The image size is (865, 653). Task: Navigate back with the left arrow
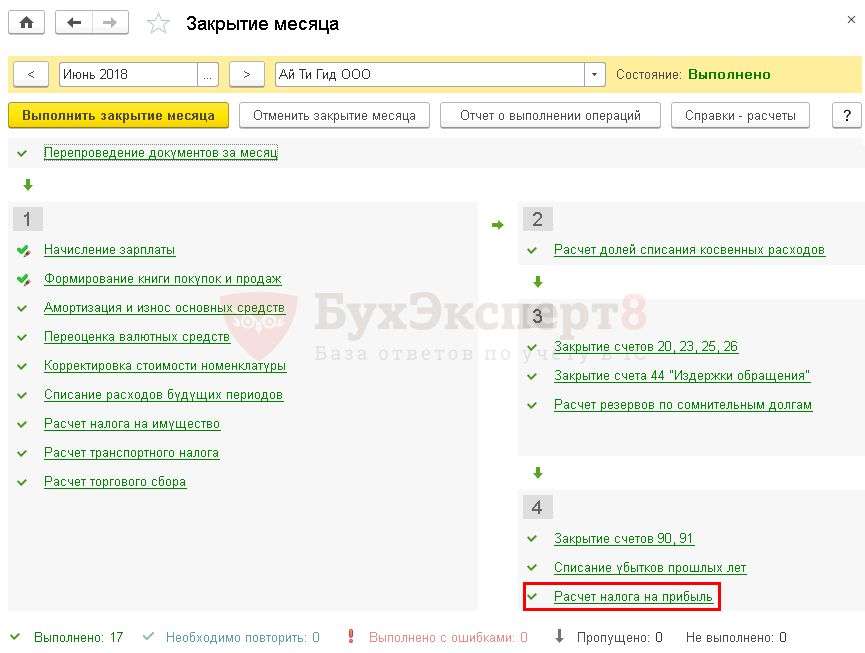73,23
